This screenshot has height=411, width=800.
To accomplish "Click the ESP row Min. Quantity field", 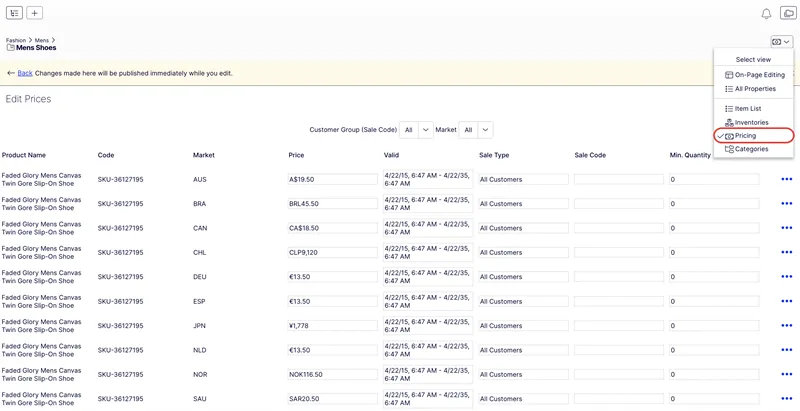I will pyautogui.click(x=714, y=301).
